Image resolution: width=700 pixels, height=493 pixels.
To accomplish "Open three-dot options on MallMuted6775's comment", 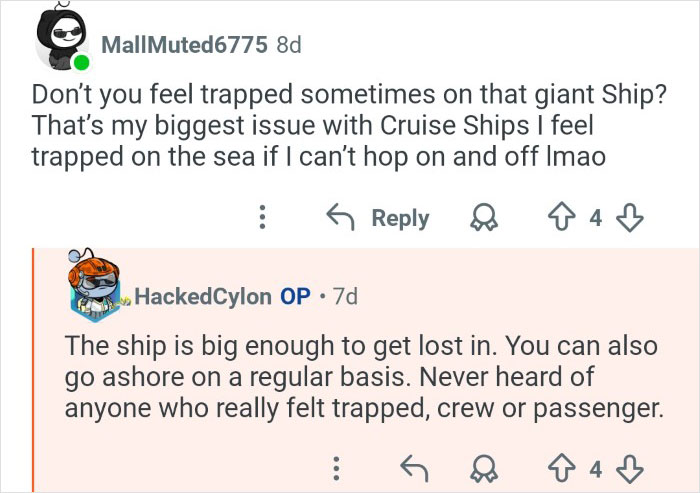I will pos(262,218).
